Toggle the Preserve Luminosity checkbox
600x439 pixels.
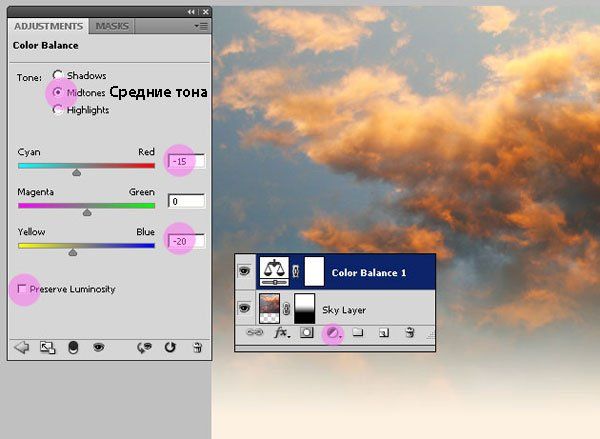tap(22, 289)
